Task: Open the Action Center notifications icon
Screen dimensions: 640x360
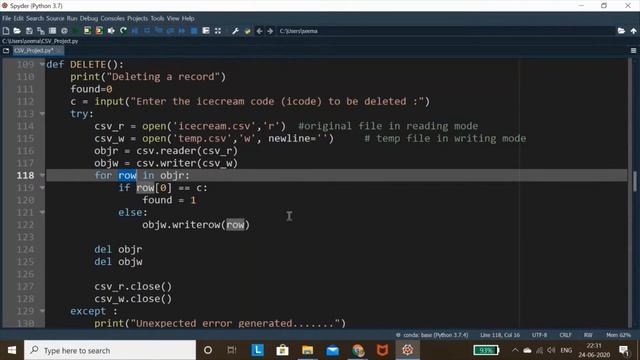Action: (624, 350)
